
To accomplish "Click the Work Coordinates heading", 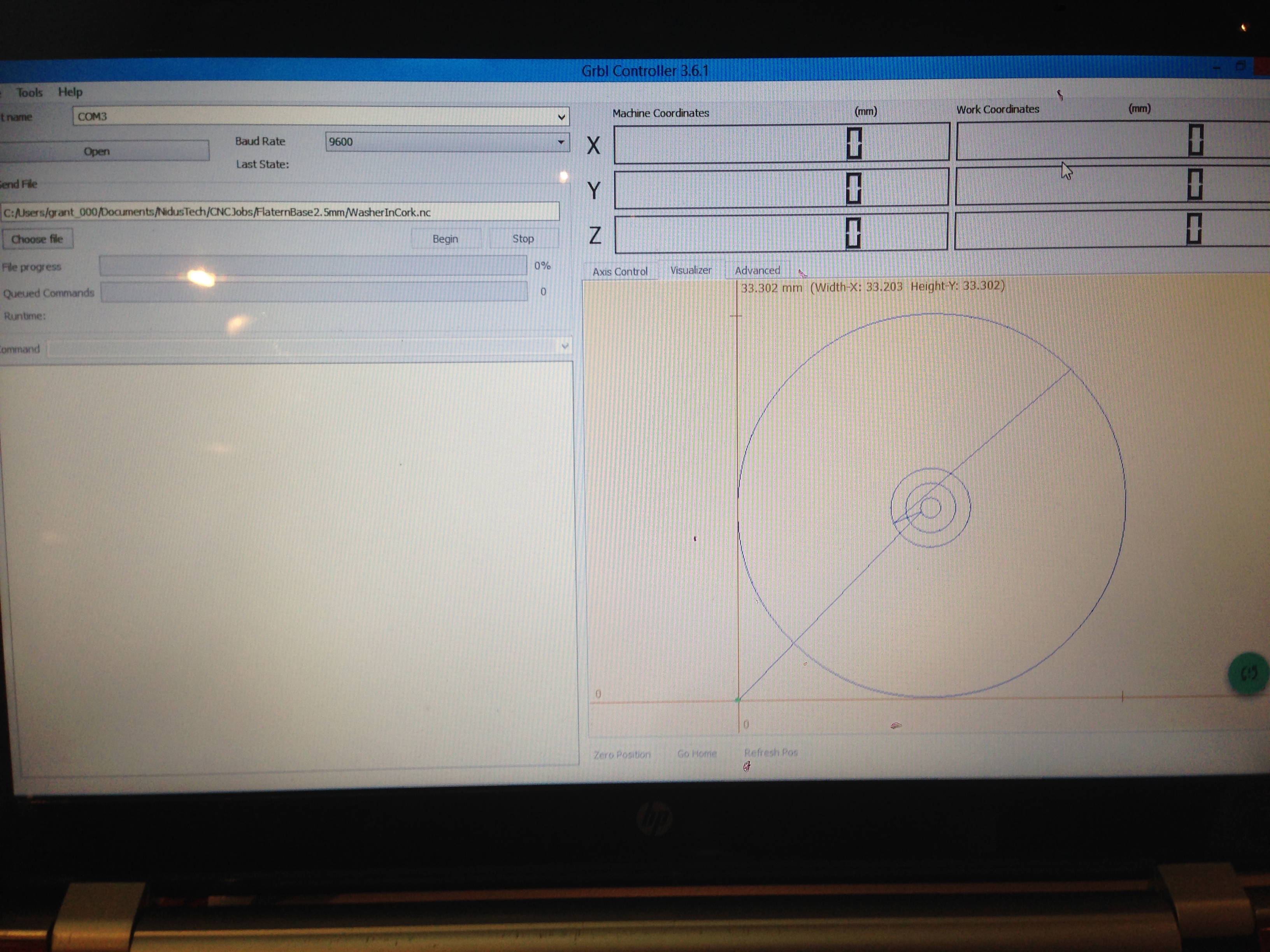I will (x=998, y=109).
